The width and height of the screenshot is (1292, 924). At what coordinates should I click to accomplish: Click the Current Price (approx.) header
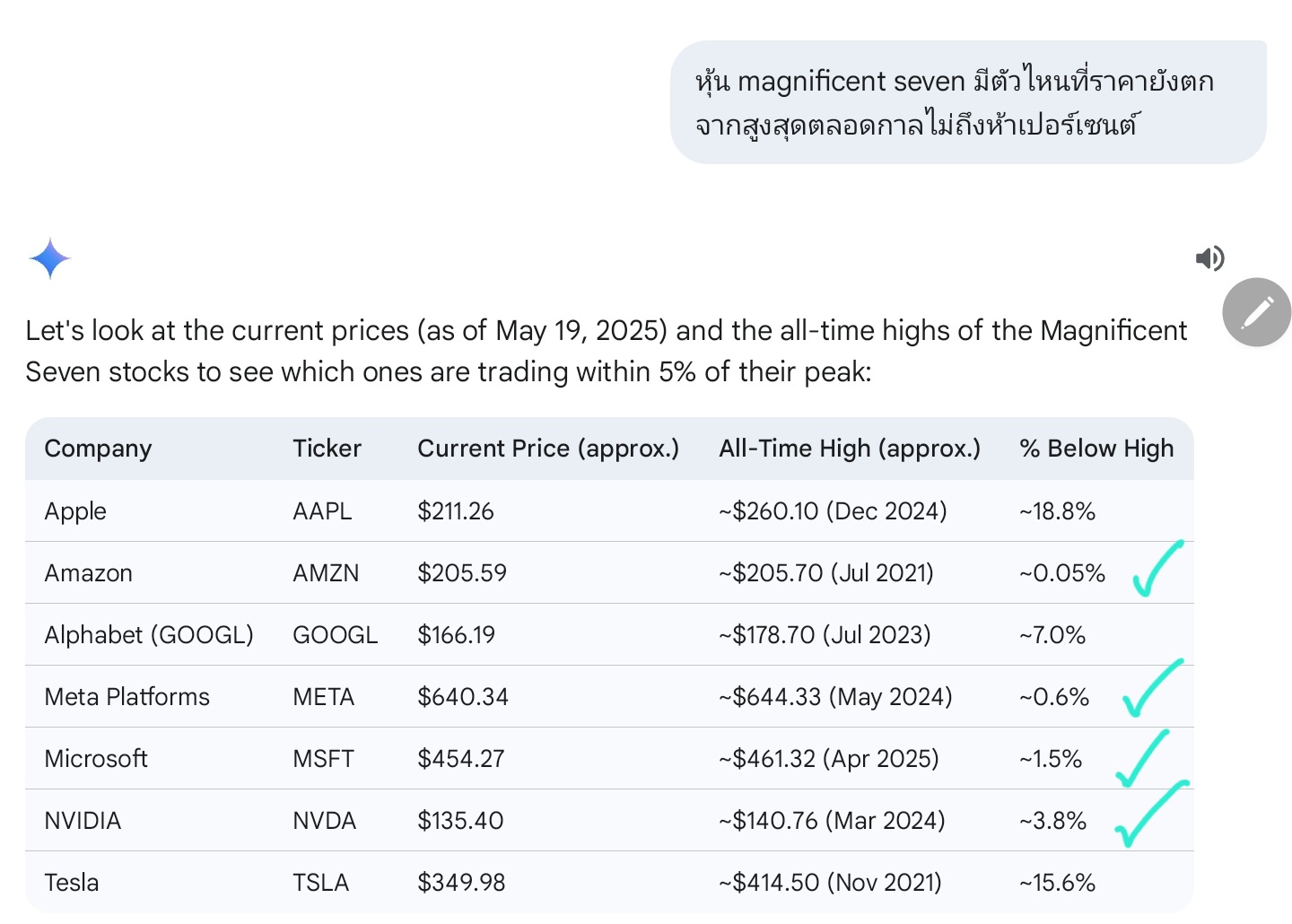click(x=548, y=449)
